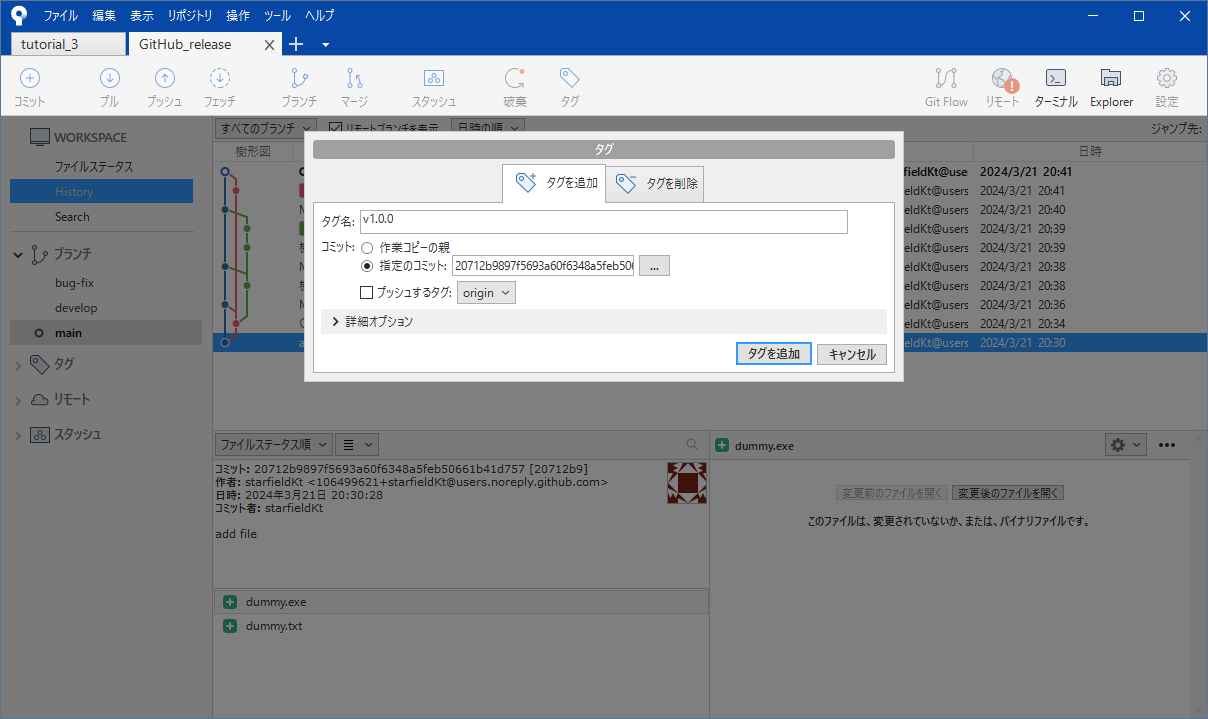Screen dimensions: 1208x719
Task: Click the Merge (マージ) toolbar icon
Action: pyautogui.click(x=354, y=78)
